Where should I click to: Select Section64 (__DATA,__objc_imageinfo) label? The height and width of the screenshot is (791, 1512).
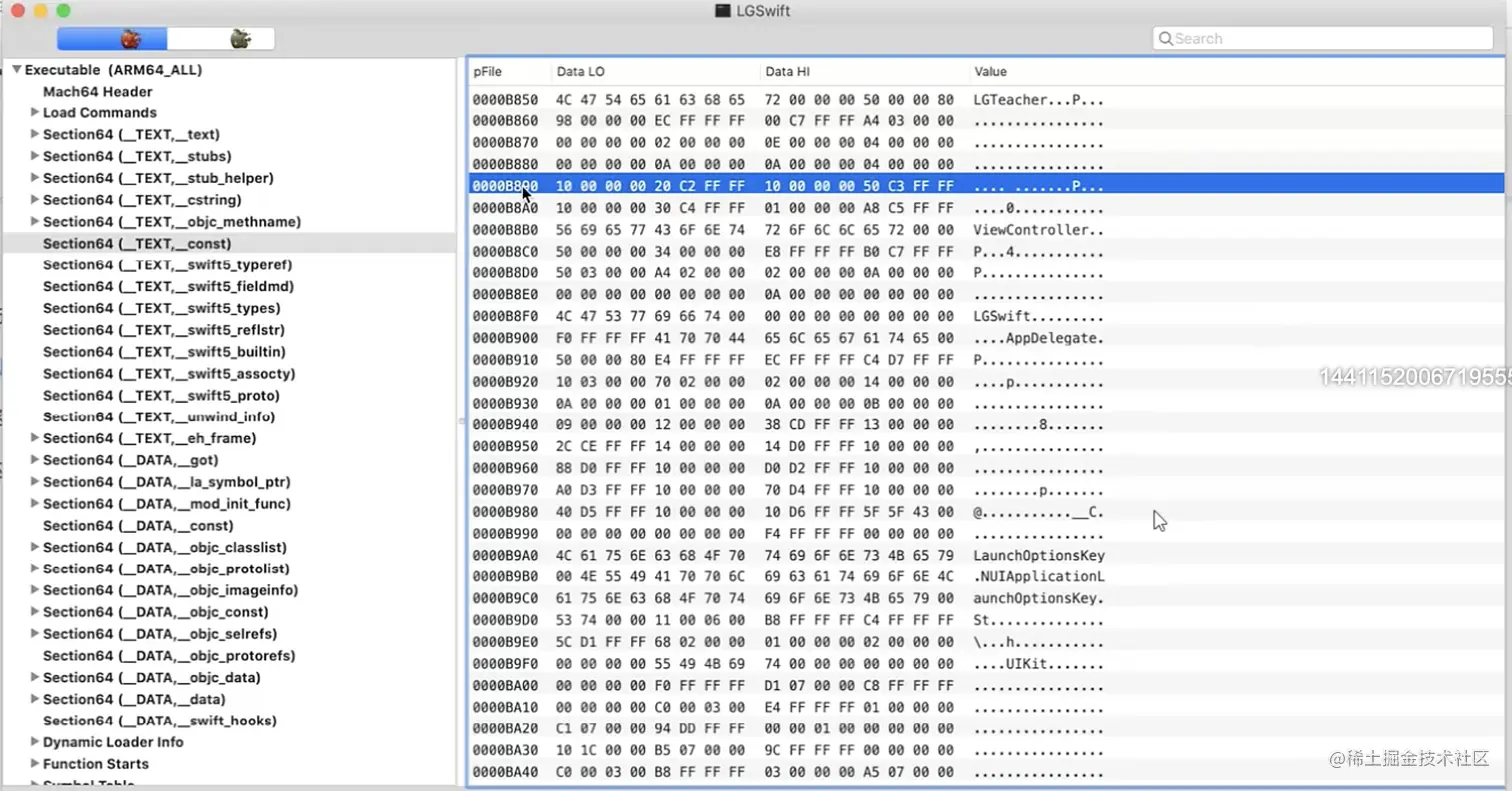pyautogui.click(x=171, y=590)
